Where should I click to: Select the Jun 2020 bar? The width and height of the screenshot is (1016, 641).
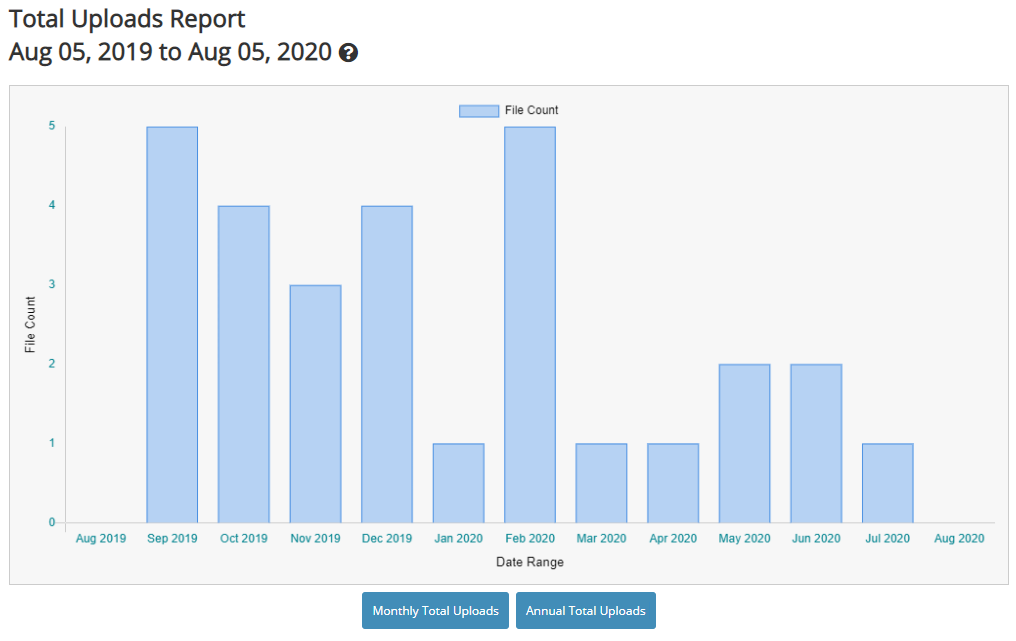pyautogui.click(x=816, y=443)
